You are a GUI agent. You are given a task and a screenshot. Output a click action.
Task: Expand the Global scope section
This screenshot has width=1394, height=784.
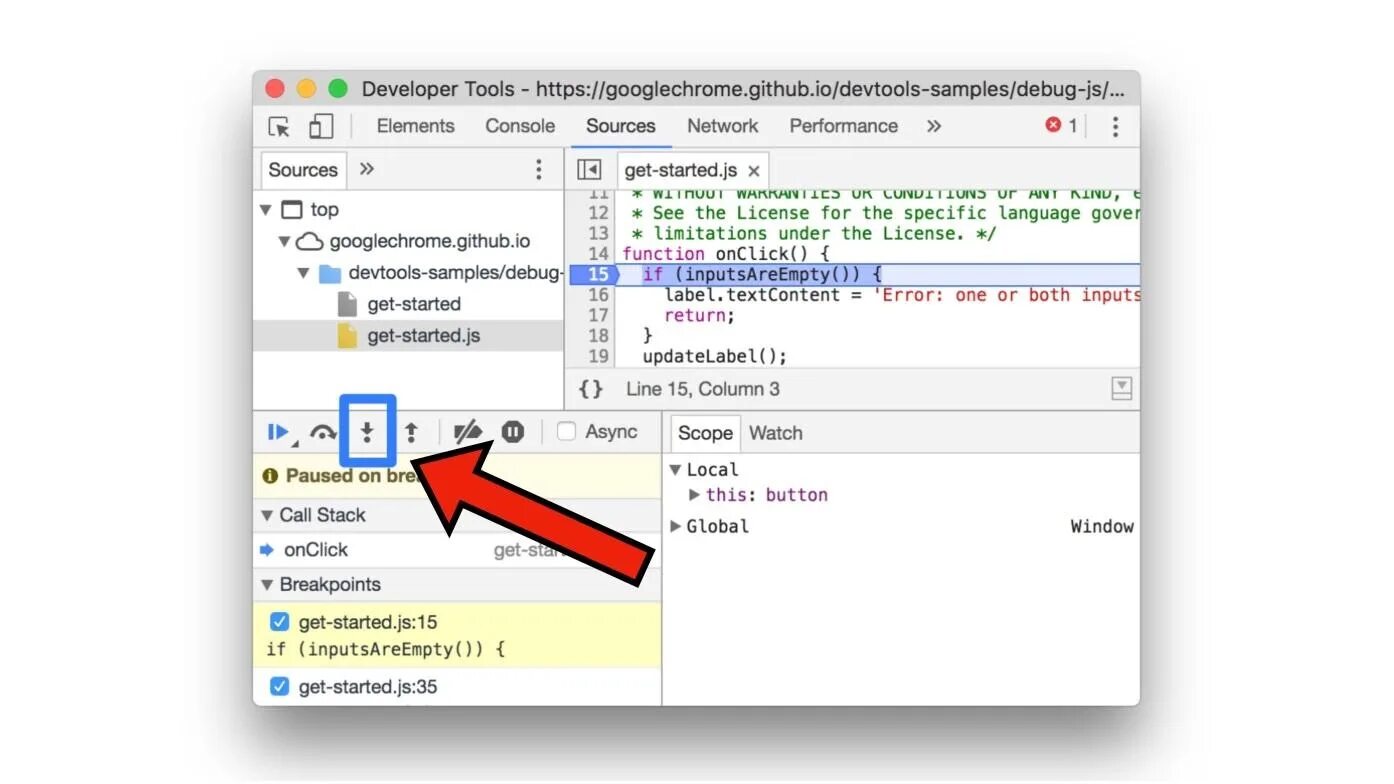[x=676, y=527]
